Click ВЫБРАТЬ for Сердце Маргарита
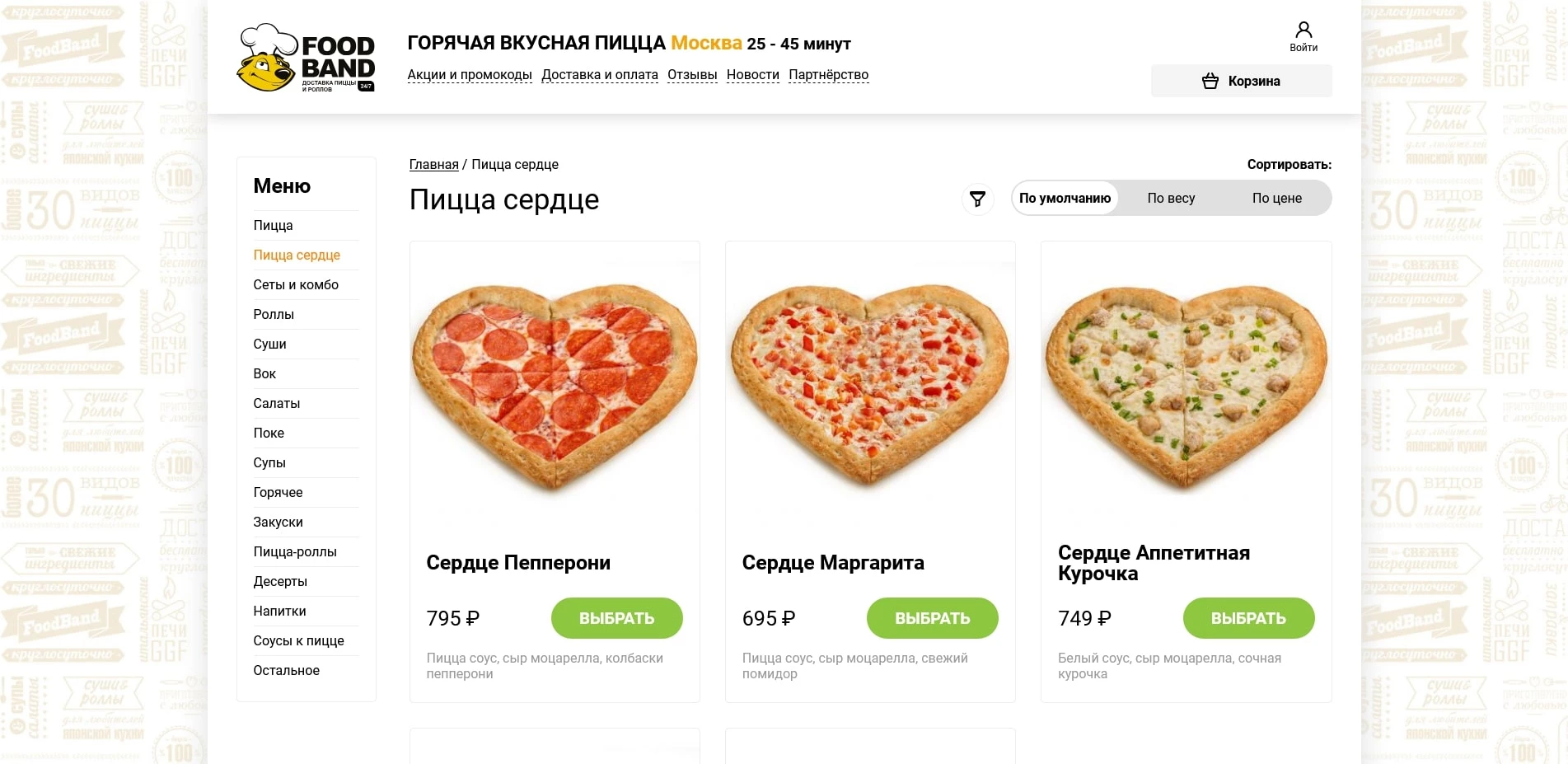Image resolution: width=1568 pixels, height=764 pixels. click(x=932, y=617)
